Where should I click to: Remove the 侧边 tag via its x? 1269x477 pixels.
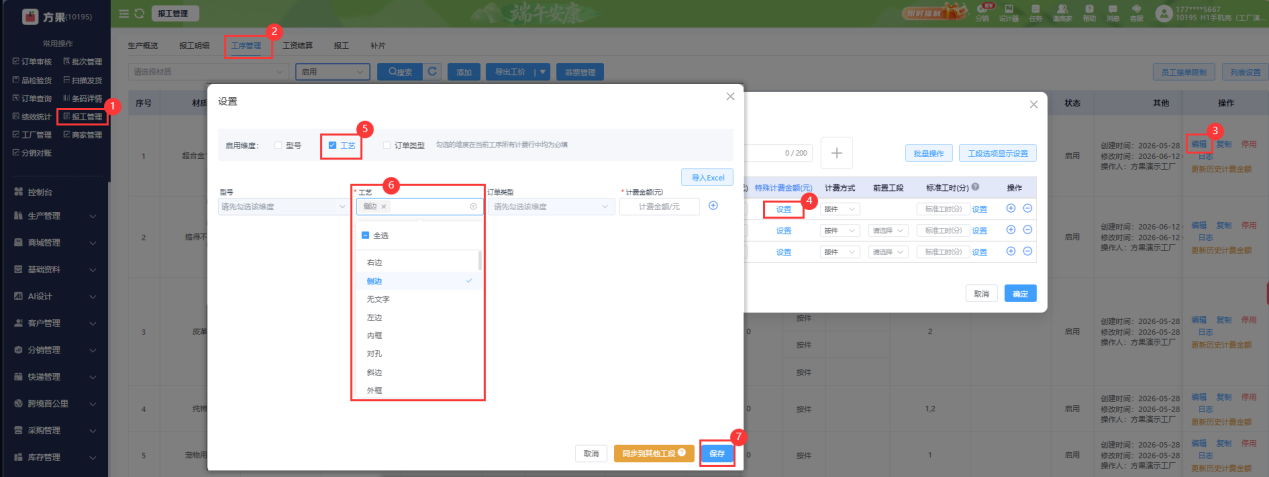(384, 206)
